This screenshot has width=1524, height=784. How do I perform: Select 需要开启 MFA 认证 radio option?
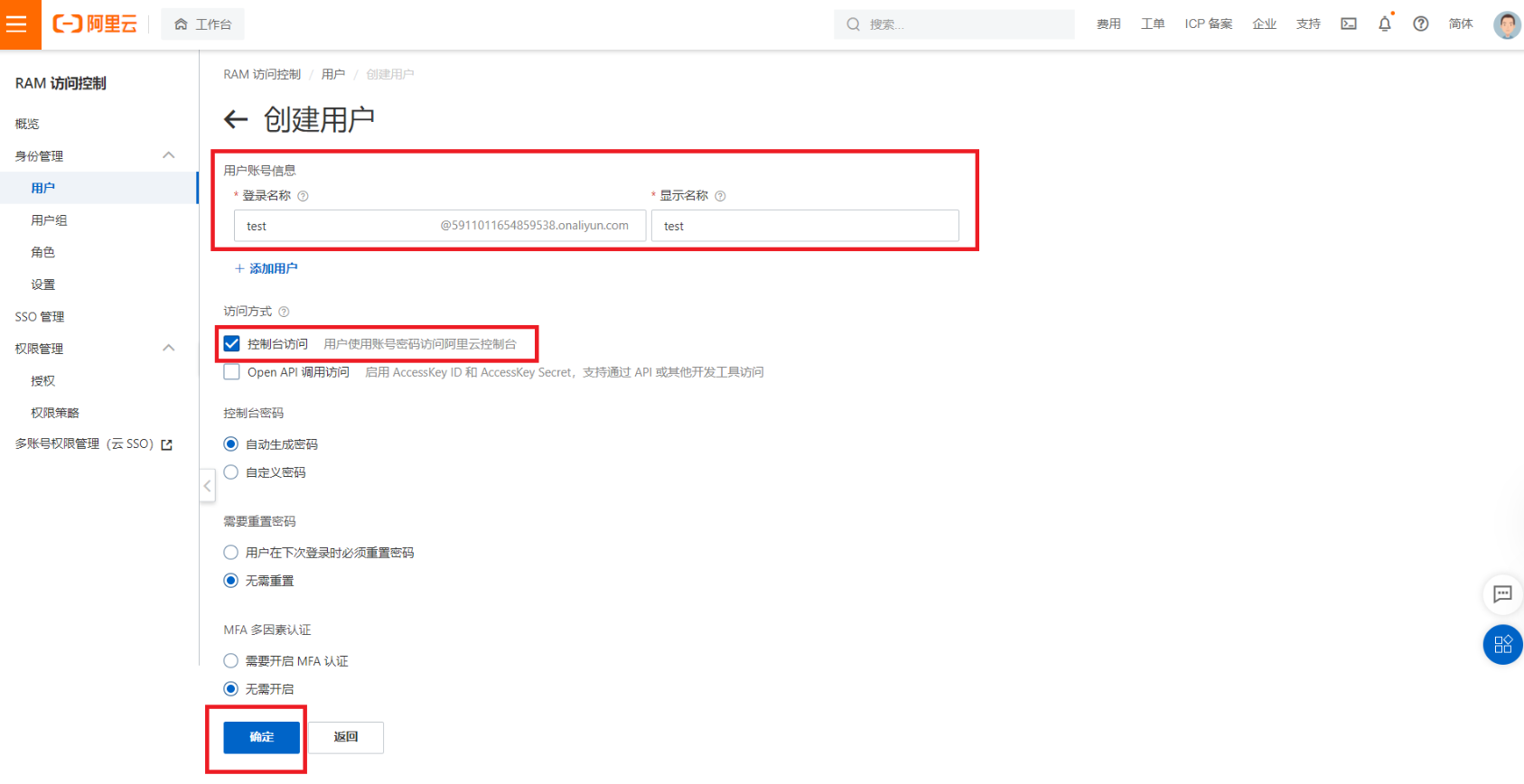[231, 661]
